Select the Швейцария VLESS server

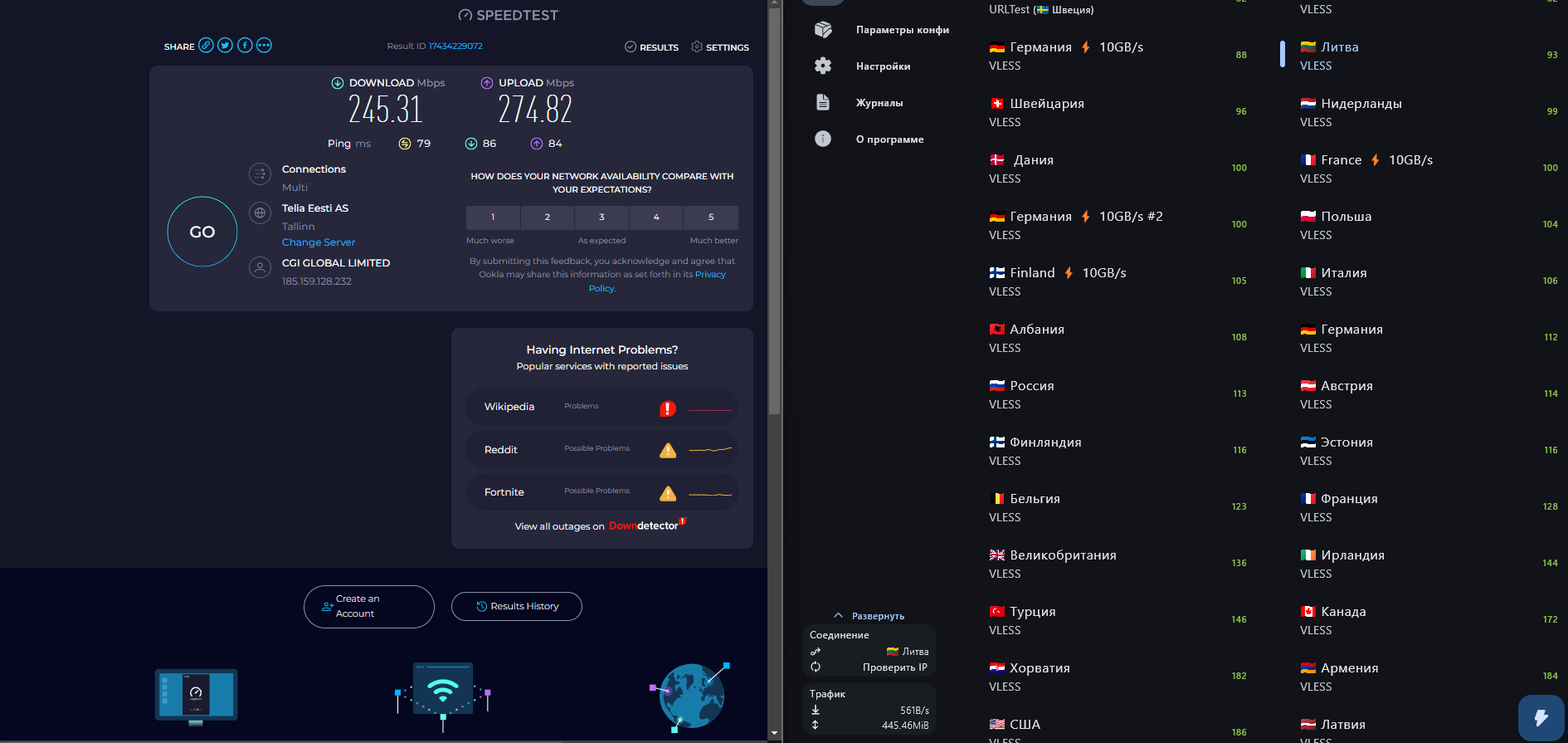[x=1118, y=112]
